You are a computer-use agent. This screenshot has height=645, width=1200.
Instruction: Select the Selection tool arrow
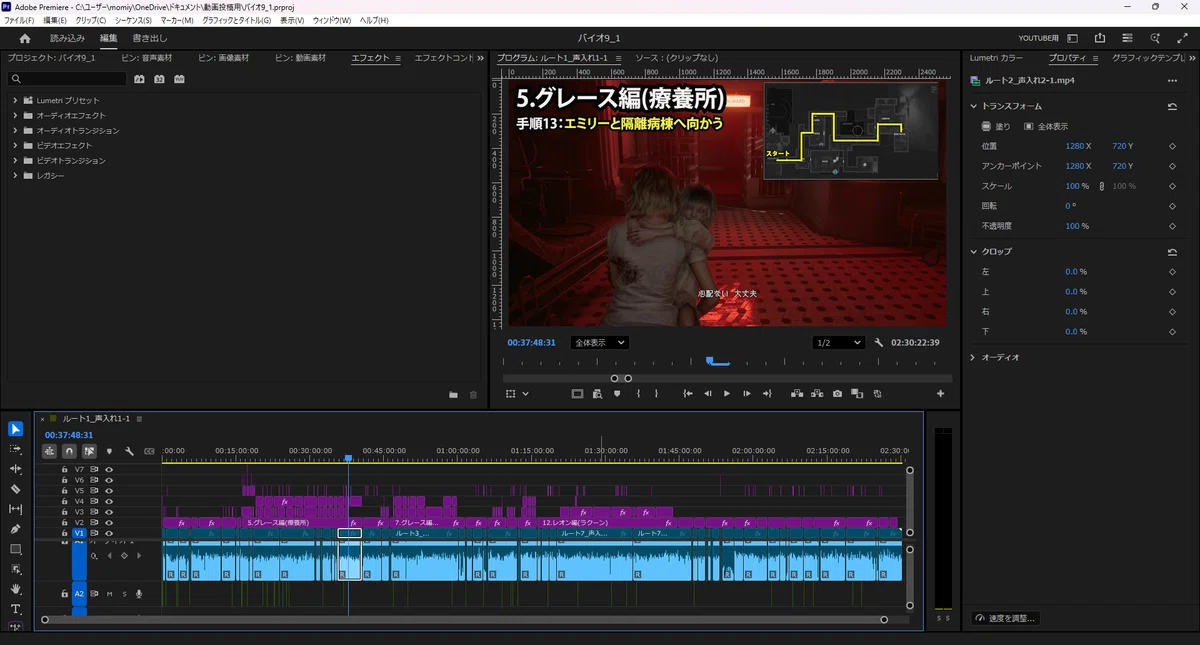click(x=16, y=429)
